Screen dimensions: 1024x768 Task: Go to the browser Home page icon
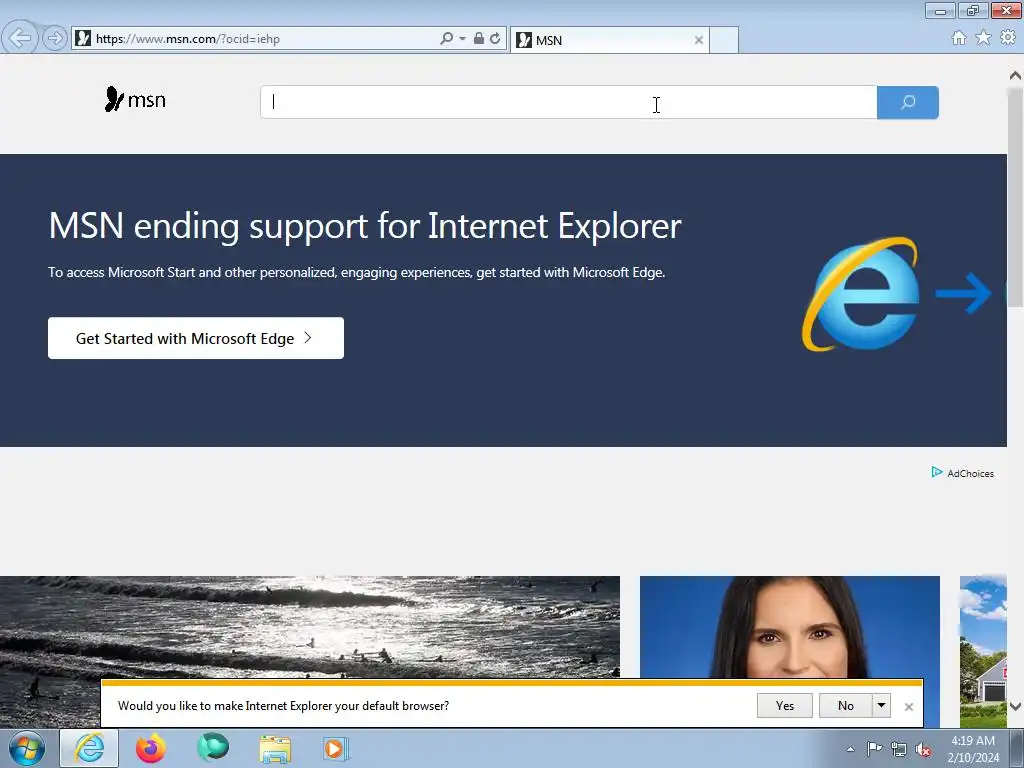point(959,38)
